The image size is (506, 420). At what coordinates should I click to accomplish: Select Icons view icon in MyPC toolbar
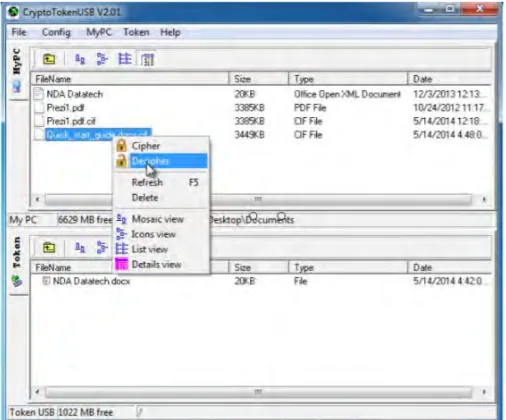tap(102, 59)
